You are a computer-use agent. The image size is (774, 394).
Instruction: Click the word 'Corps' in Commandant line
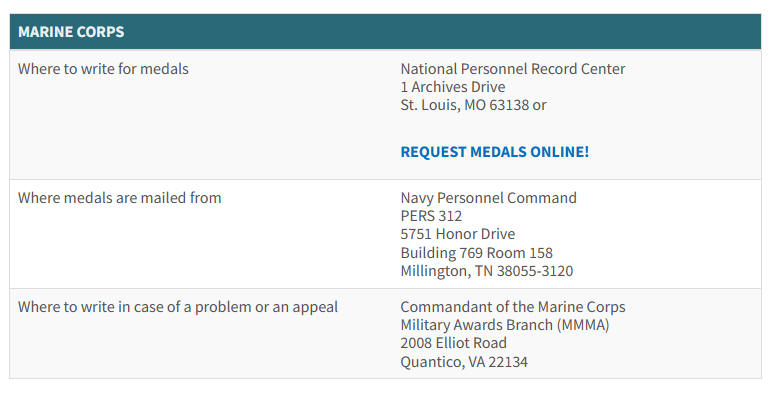[x=606, y=307]
